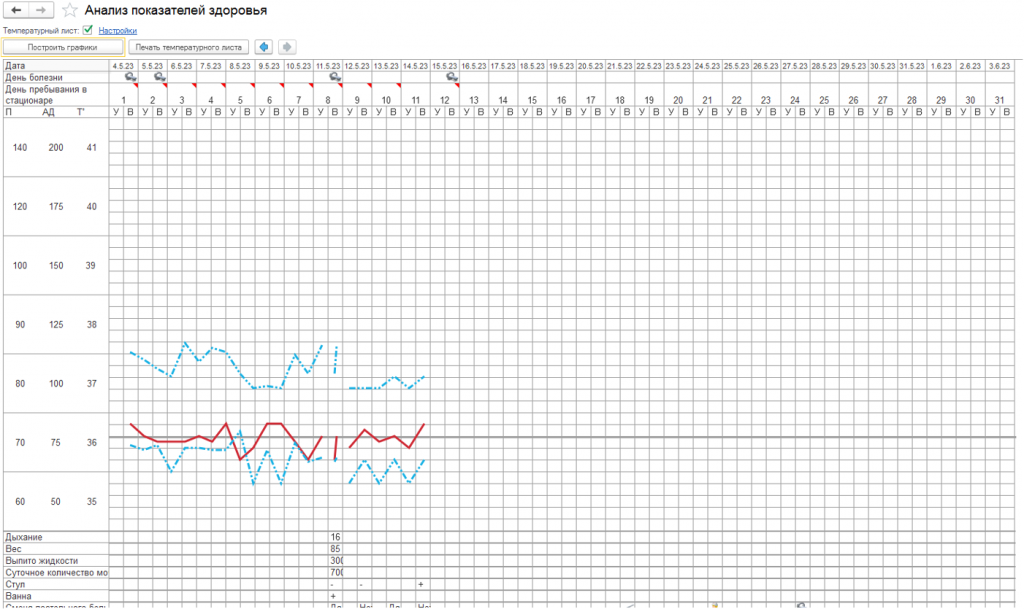The image size is (1024, 609).
Task: Click the title Анализ показателей здоровья
Action: click(176, 10)
